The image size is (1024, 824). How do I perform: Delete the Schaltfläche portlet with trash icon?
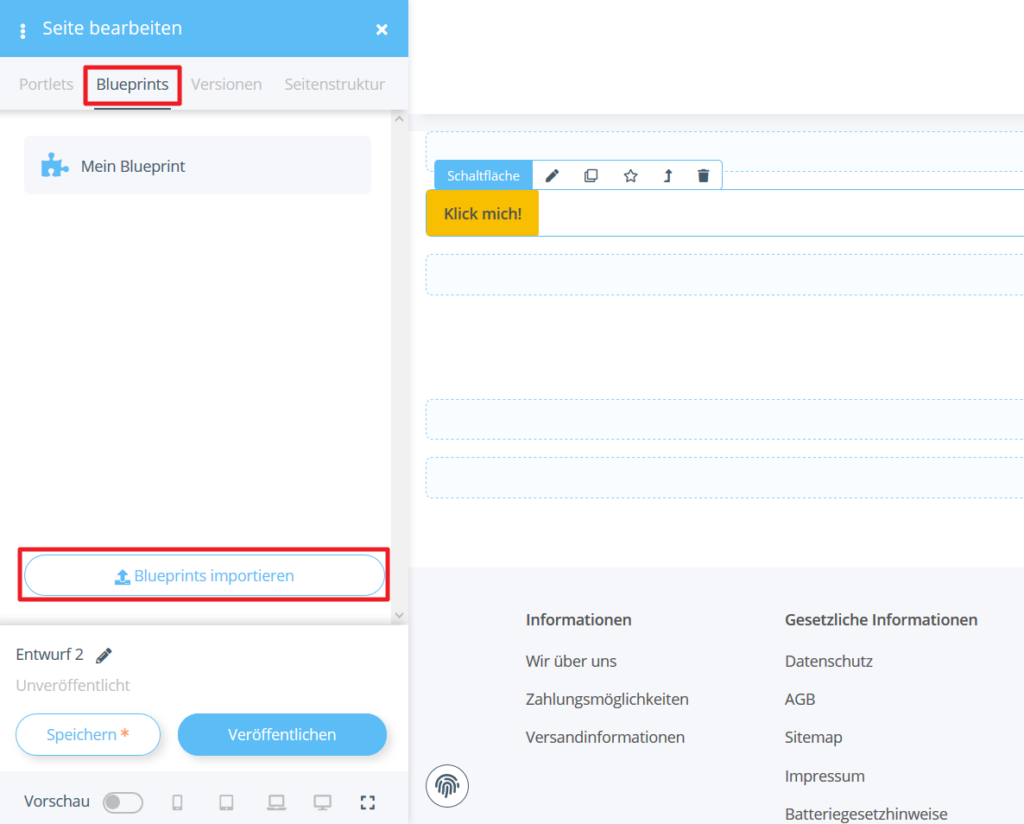(703, 176)
